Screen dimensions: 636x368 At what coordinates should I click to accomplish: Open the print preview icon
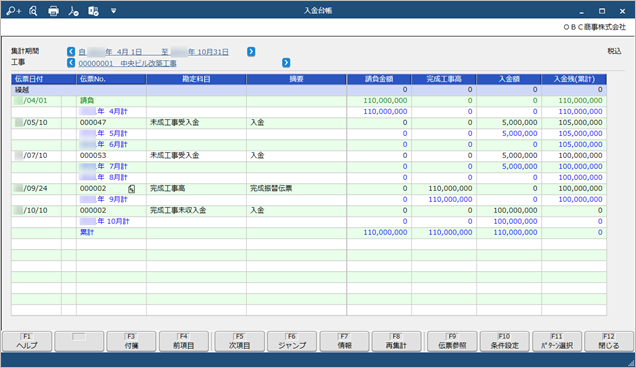[33, 11]
